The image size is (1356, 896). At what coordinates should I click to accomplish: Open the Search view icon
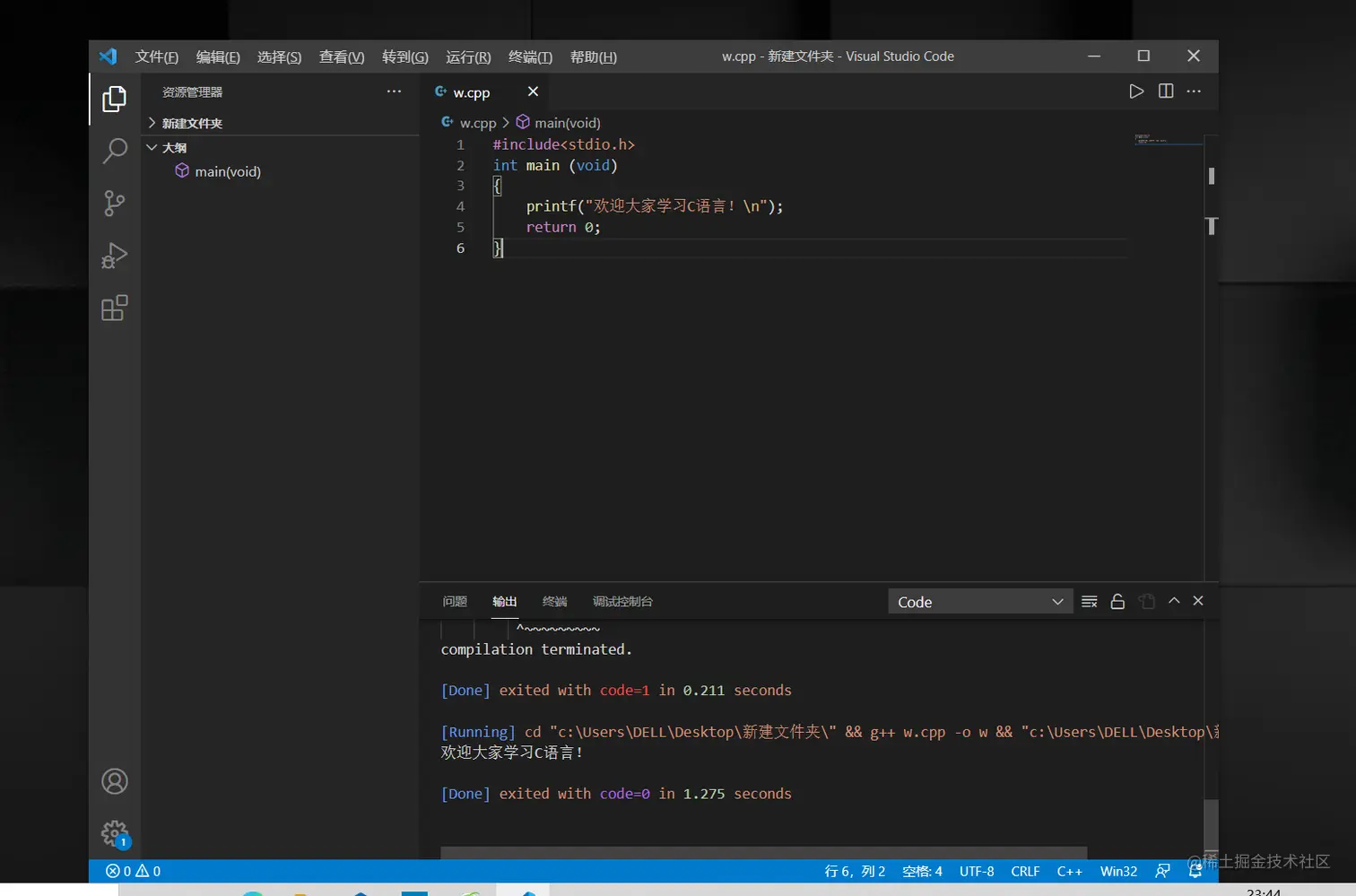114,151
